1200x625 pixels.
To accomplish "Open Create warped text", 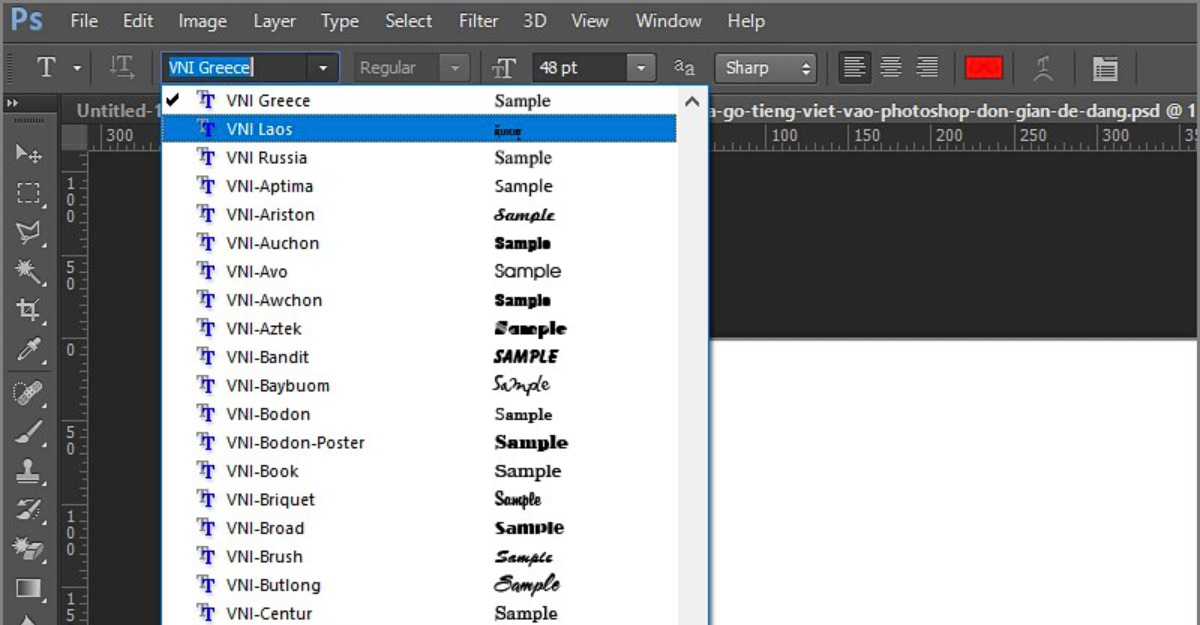I will (1044, 68).
